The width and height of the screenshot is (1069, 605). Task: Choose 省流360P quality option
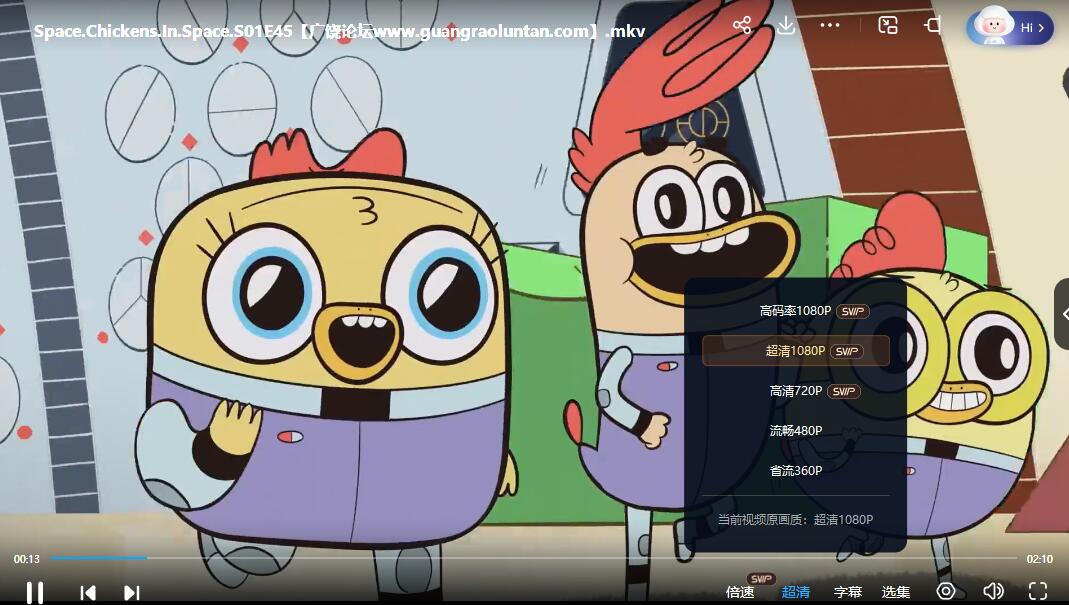tap(796, 471)
